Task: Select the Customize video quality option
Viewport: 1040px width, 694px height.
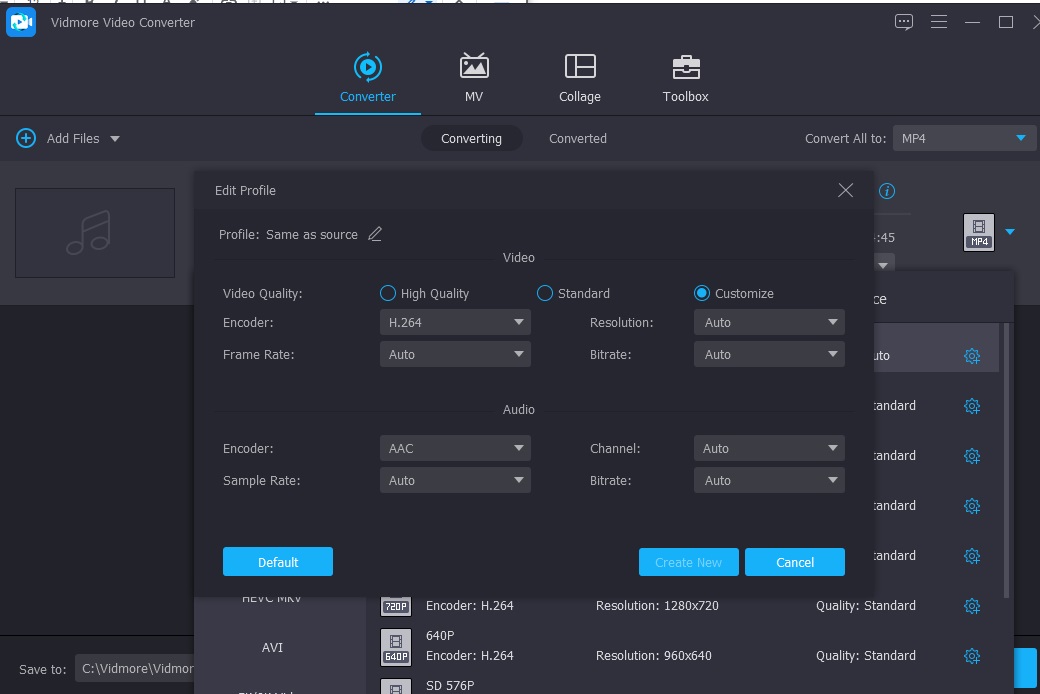Action: point(701,293)
